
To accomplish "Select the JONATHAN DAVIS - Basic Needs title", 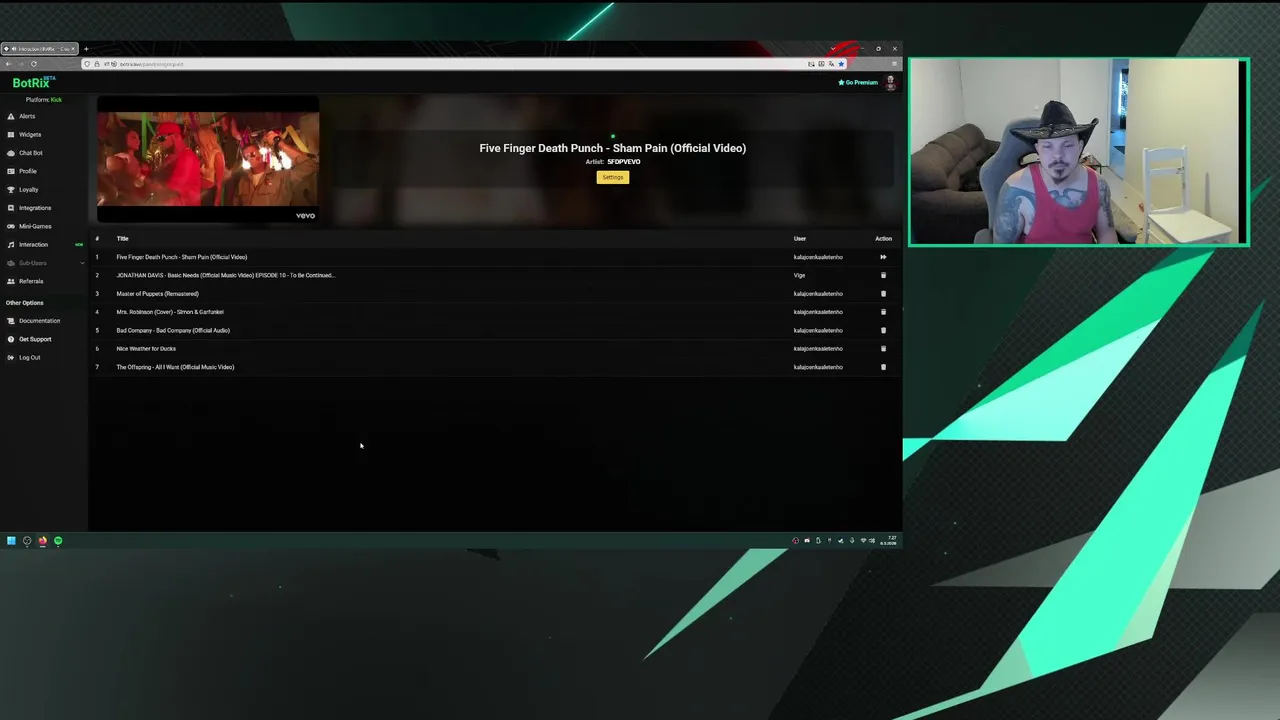I will (x=225, y=275).
